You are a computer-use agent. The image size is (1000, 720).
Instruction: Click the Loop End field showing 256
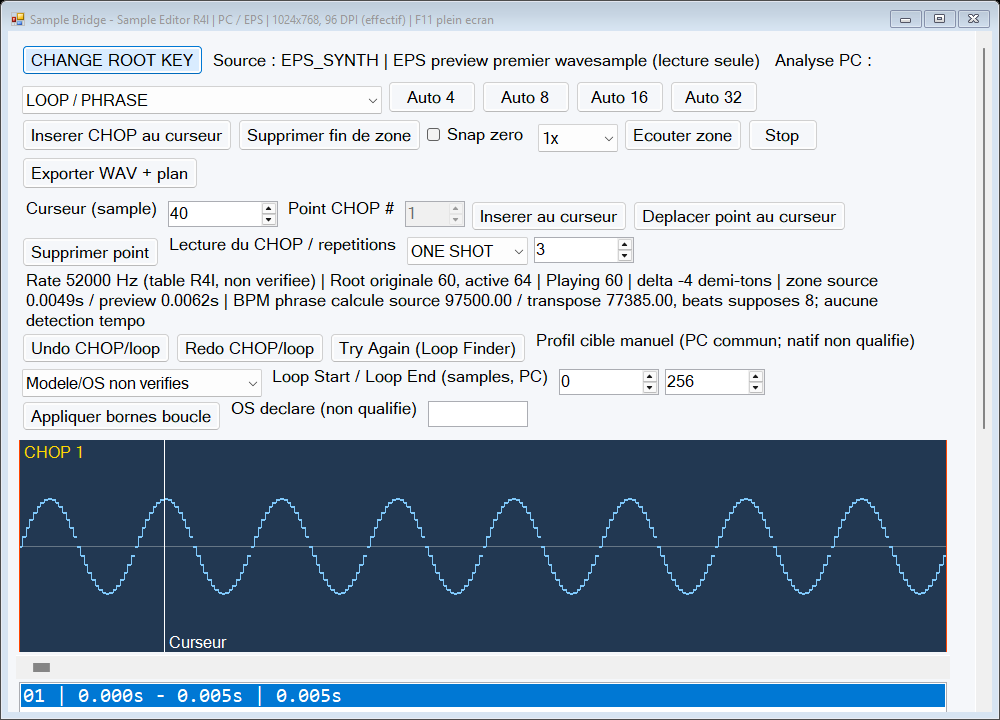[x=707, y=381]
